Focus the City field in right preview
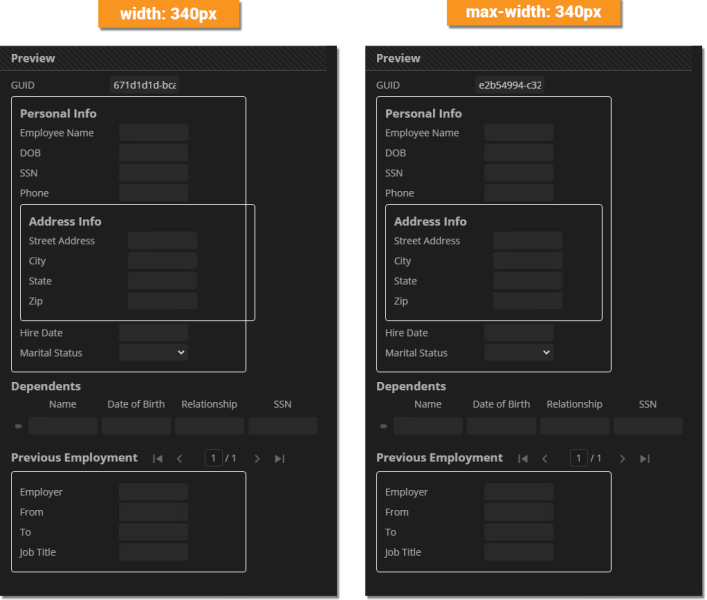 tap(528, 261)
